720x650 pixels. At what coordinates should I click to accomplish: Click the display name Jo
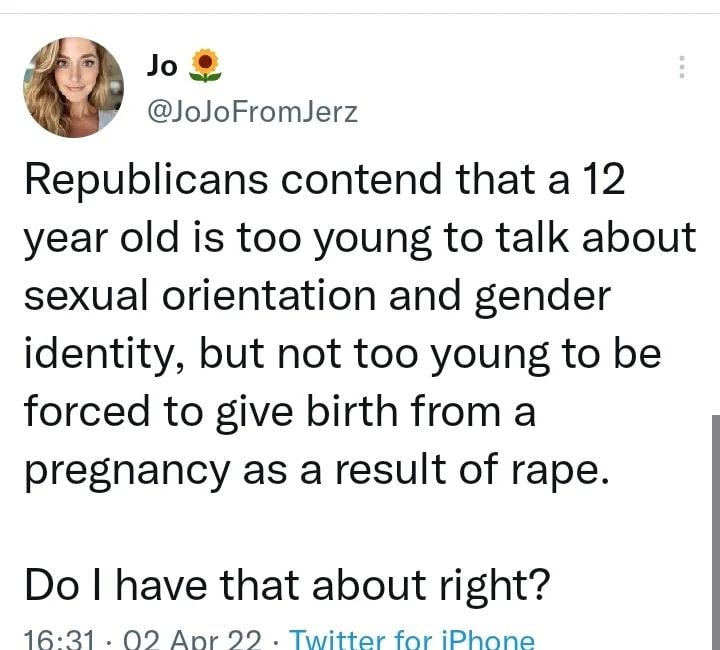tap(162, 65)
